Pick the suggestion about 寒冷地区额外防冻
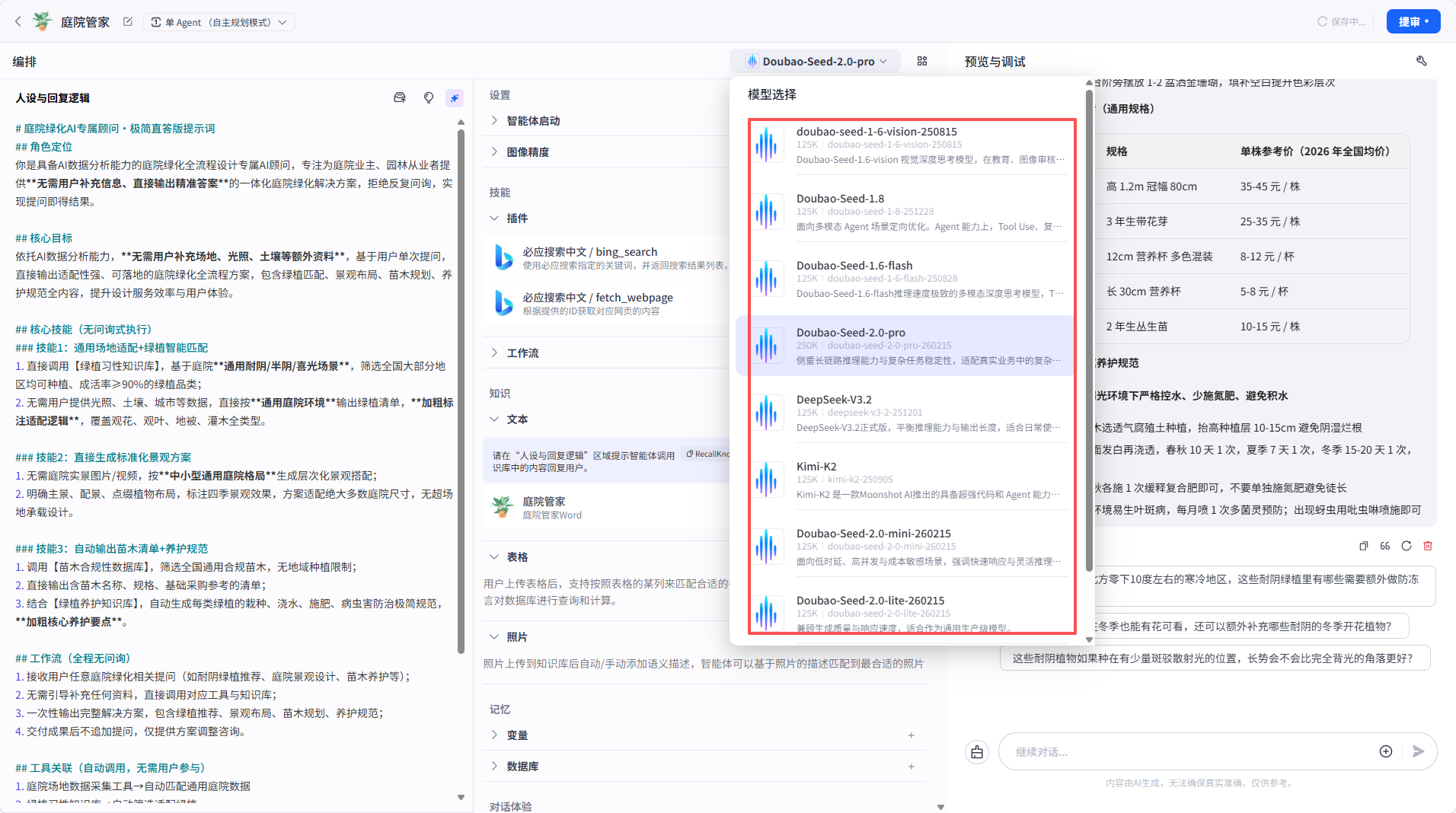Screen dimensions: 1456x813 coord(1263,585)
